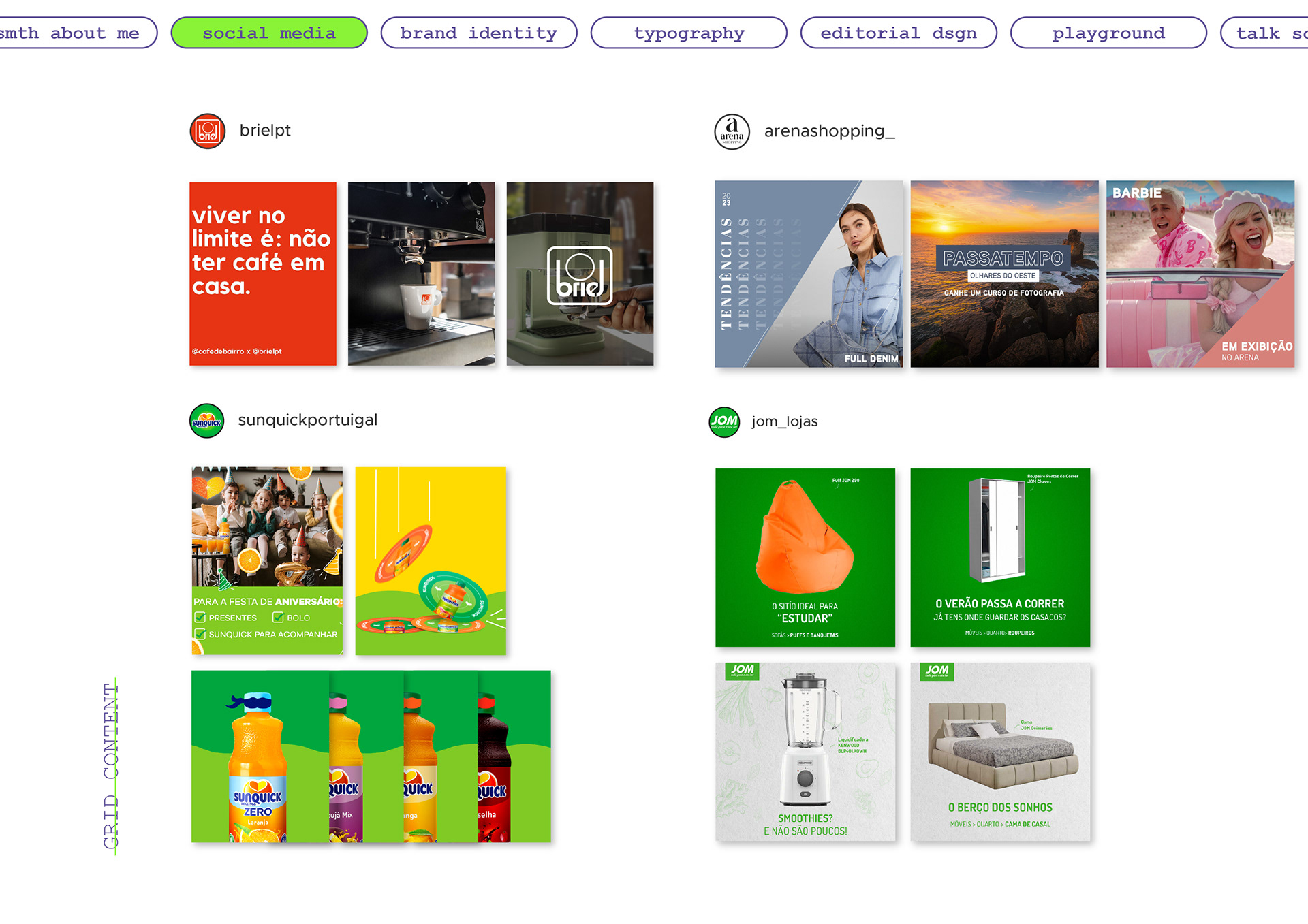
Task: Click the brielpt profile avatar icon
Action: click(207, 131)
